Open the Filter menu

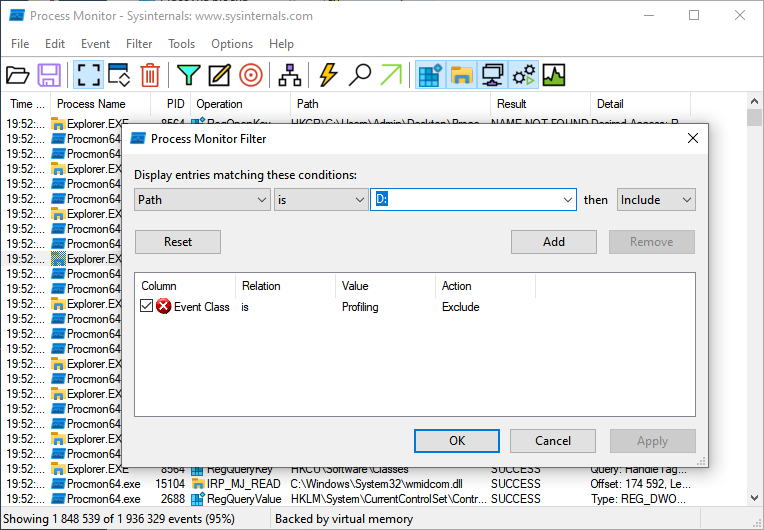tap(139, 44)
